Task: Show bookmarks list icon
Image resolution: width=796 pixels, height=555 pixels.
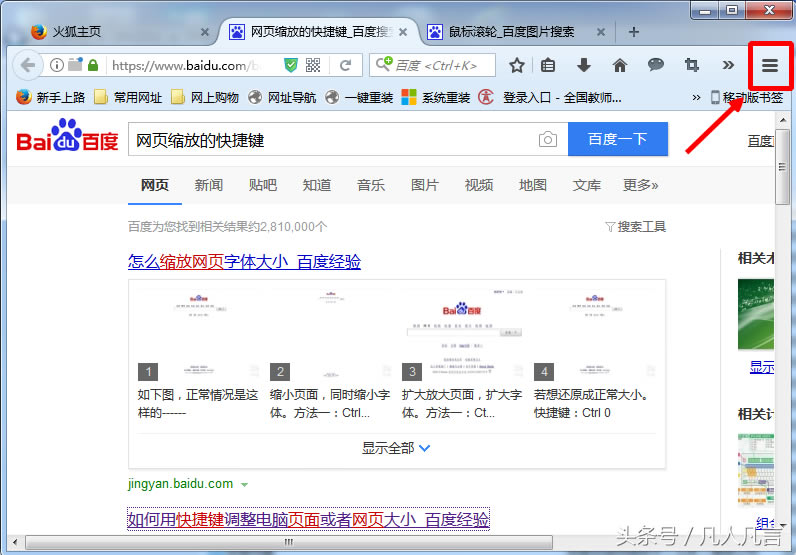Action: coord(548,65)
